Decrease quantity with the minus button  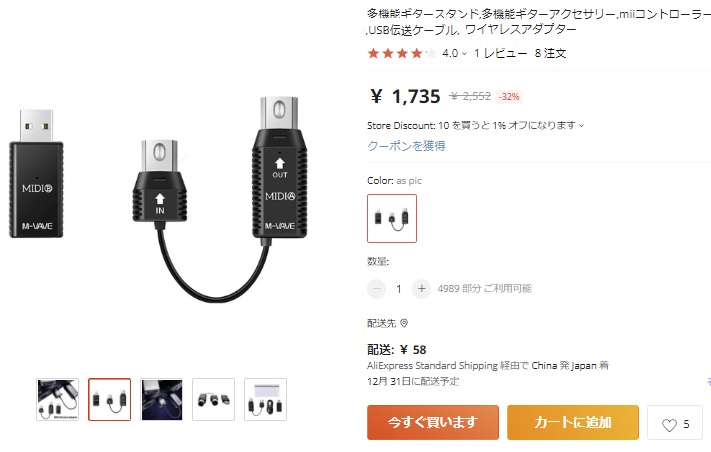tap(376, 288)
